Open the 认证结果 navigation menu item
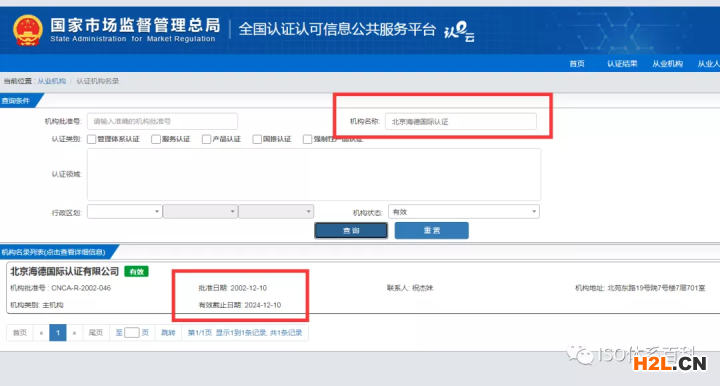This screenshot has width=720, height=386. click(622, 64)
